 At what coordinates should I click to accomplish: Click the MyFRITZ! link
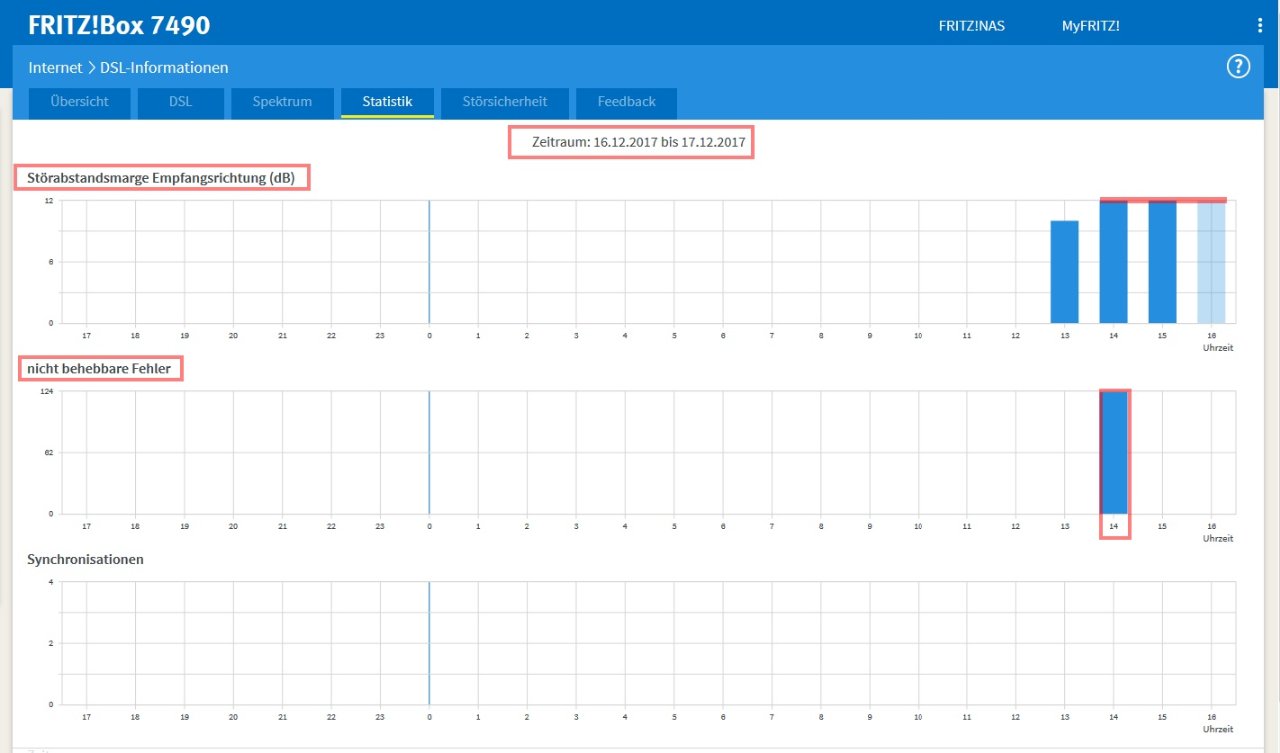click(1090, 26)
